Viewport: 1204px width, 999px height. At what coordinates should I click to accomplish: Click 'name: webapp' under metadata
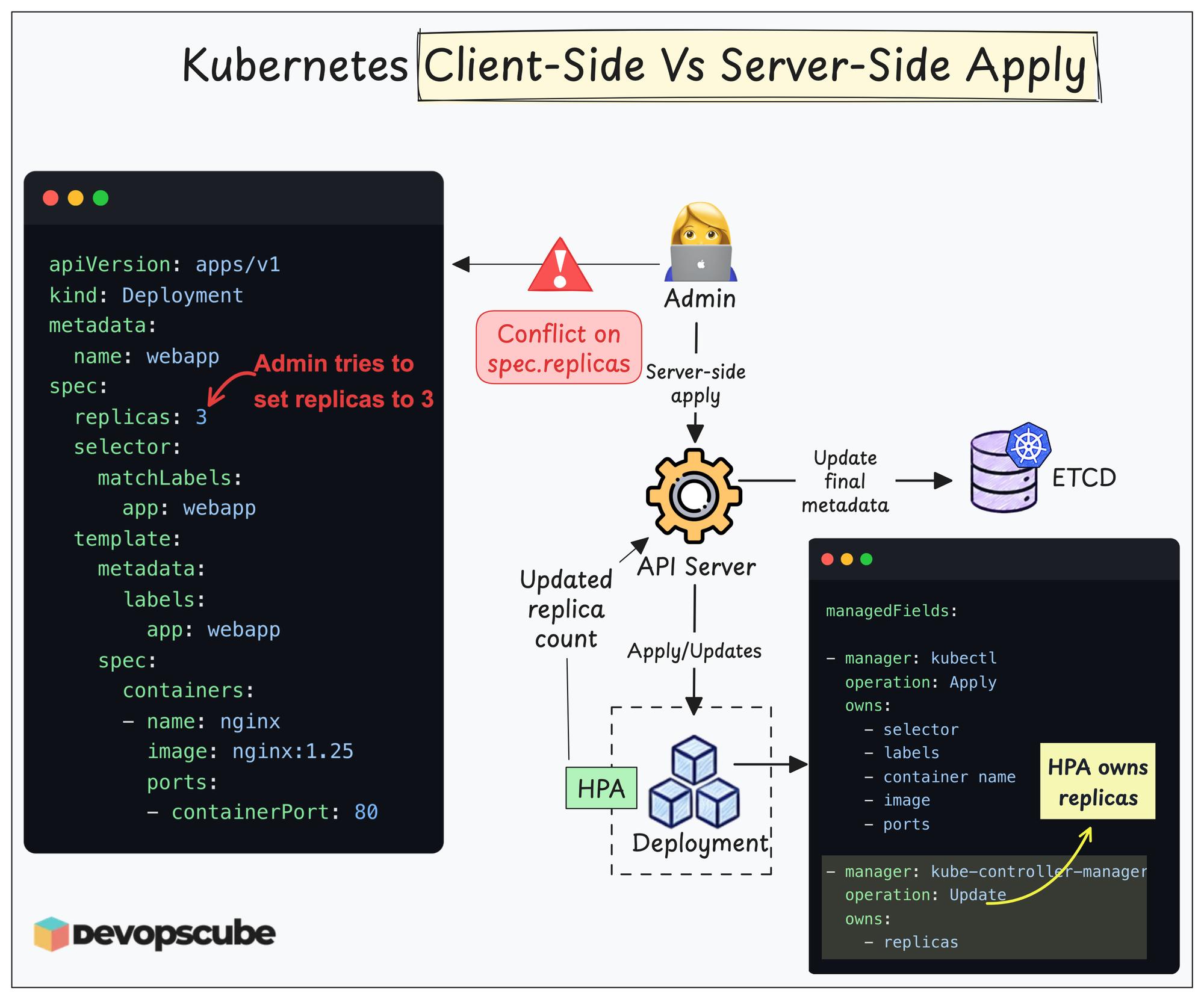click(146, 356)
